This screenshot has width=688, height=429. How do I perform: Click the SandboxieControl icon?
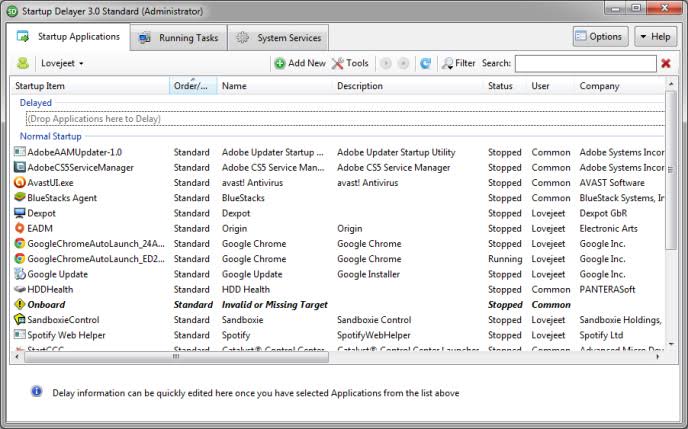[x=20, y=319]
